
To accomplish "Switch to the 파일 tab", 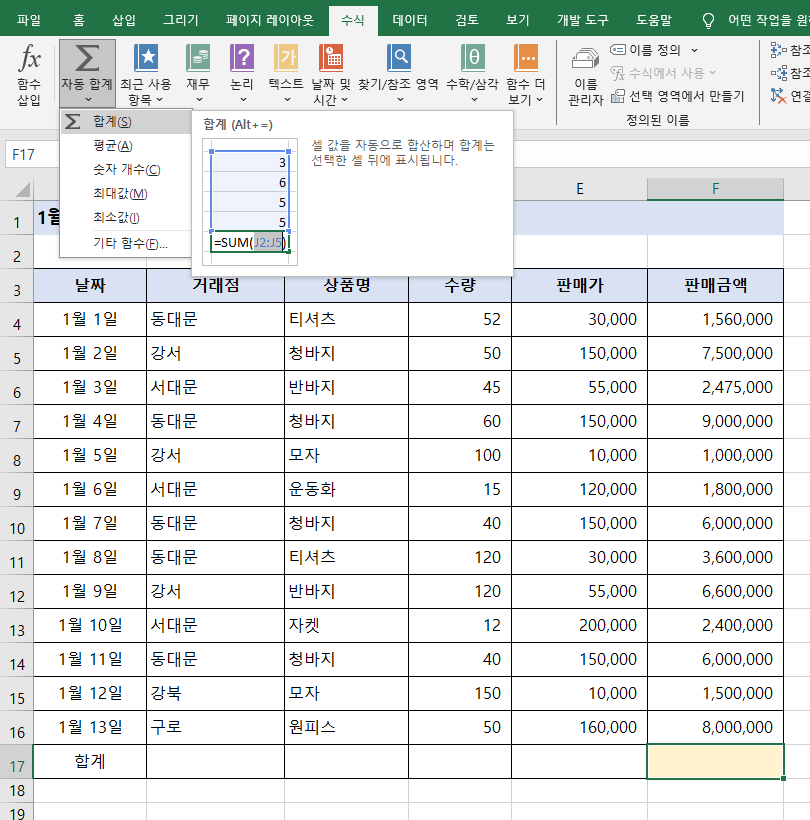I will tap(29, 20).
